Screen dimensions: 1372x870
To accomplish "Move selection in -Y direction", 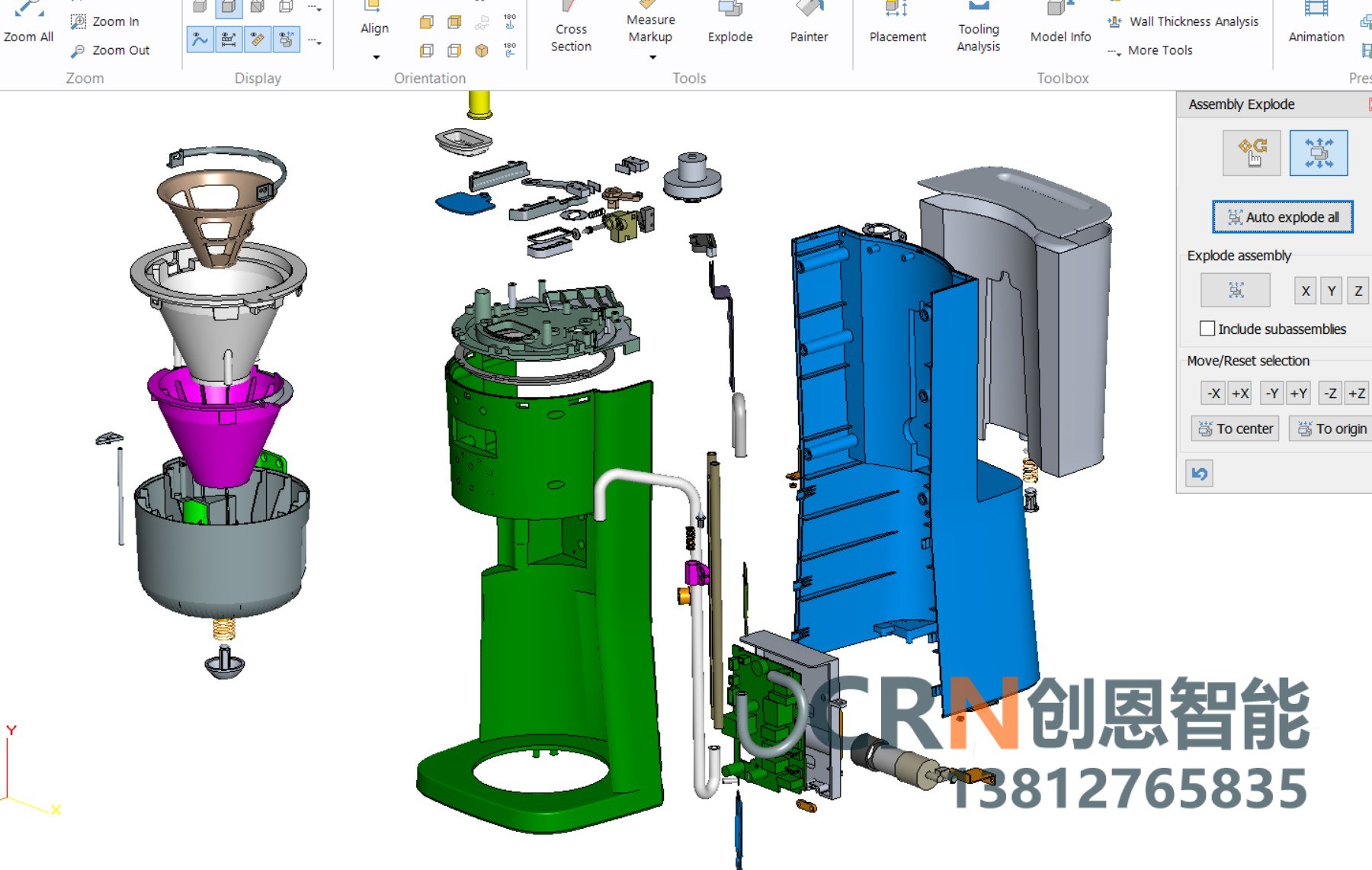I will coord(1272,393).
